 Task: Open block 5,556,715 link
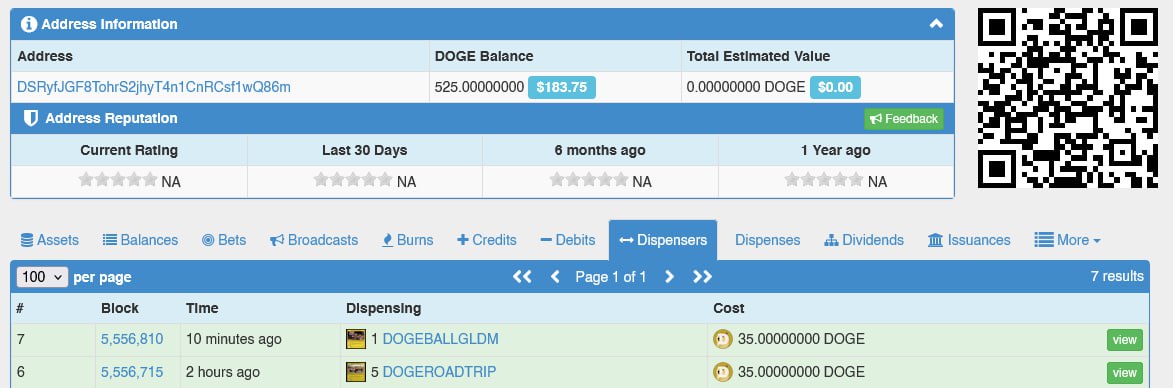click(132, 372)
